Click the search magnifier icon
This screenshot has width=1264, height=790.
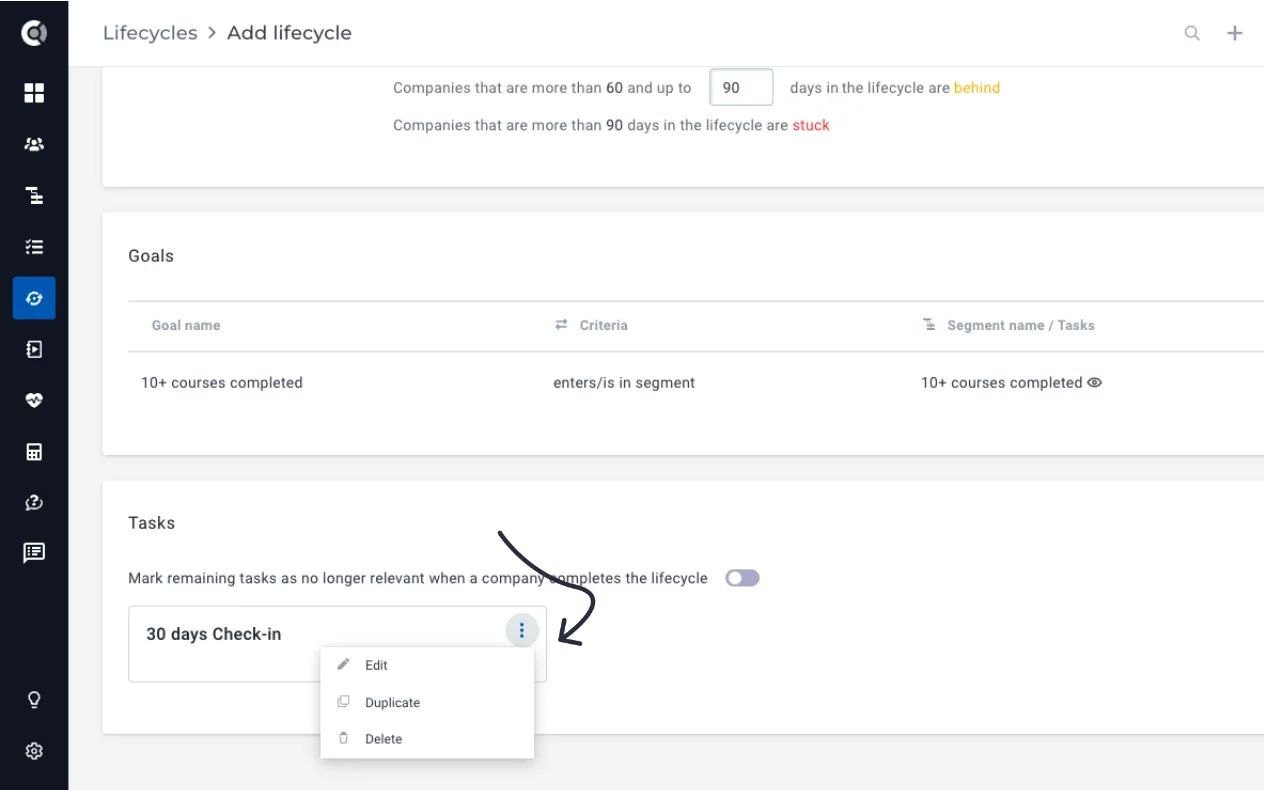click(x=1192, y=33)
